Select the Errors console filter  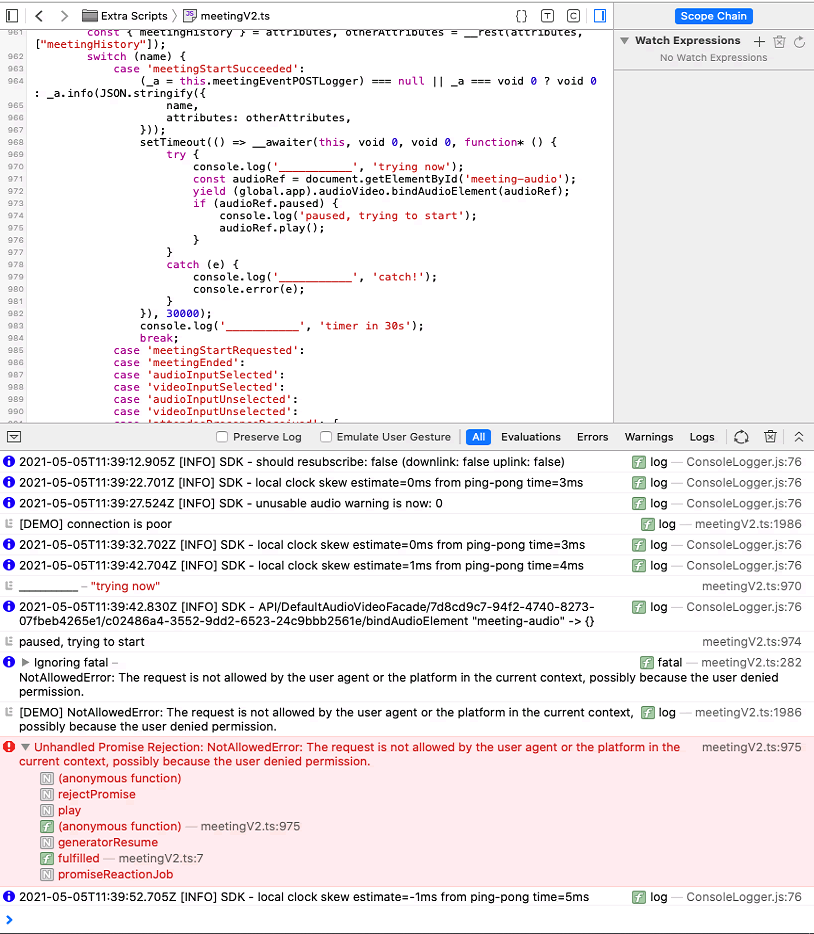pos(592,437)
